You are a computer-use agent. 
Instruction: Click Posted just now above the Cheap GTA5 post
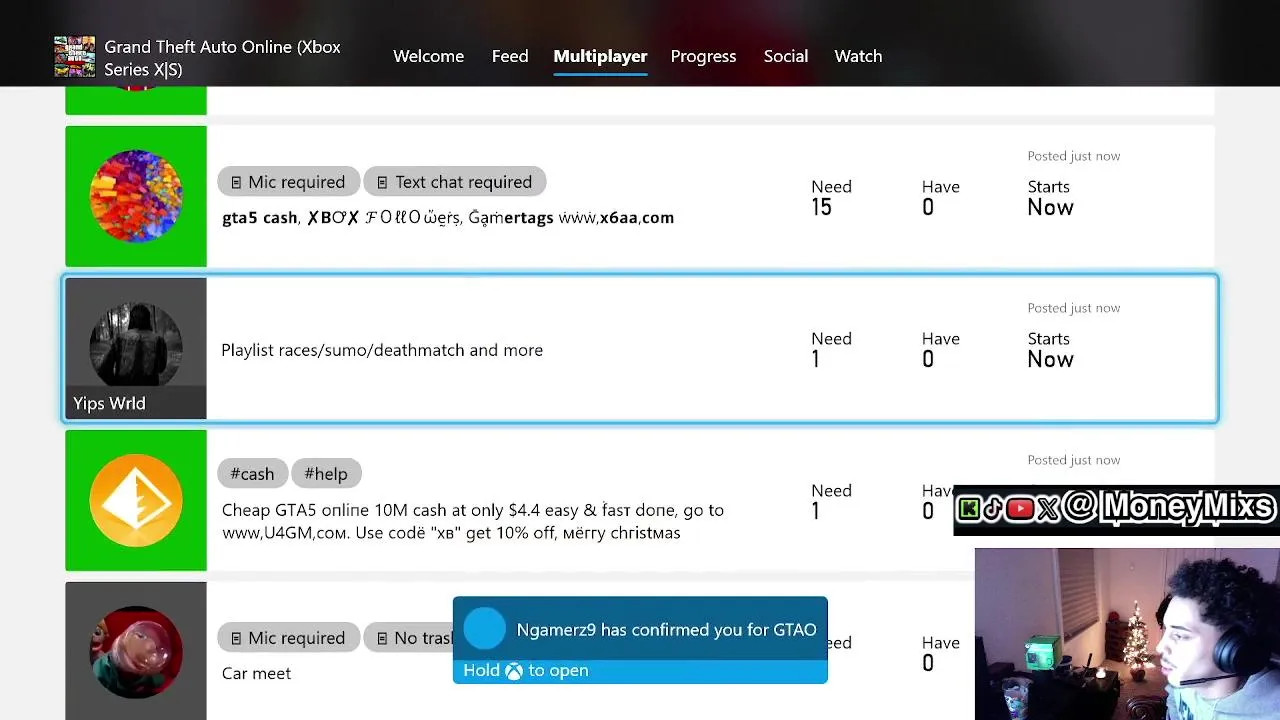(1073, 460)
